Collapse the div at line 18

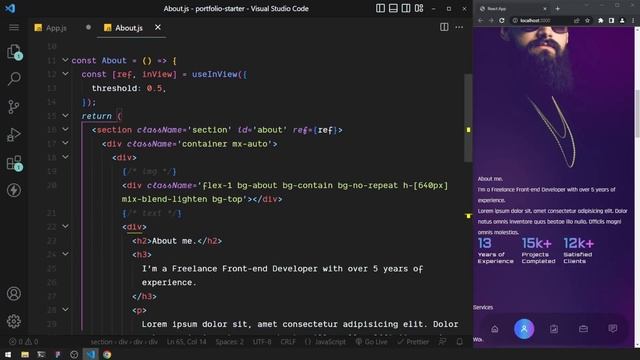[x=65, y=157]
